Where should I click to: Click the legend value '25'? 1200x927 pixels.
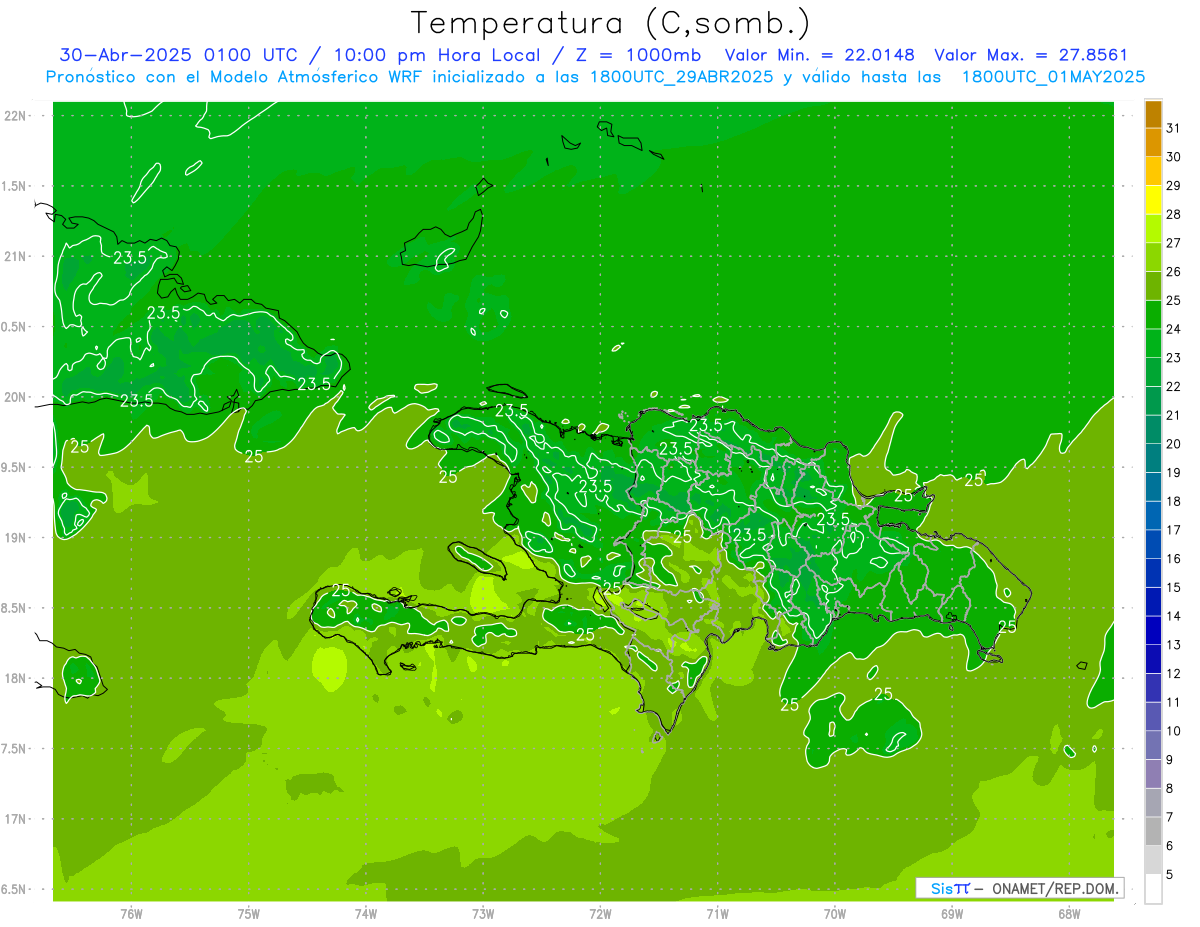(1174, 300)
